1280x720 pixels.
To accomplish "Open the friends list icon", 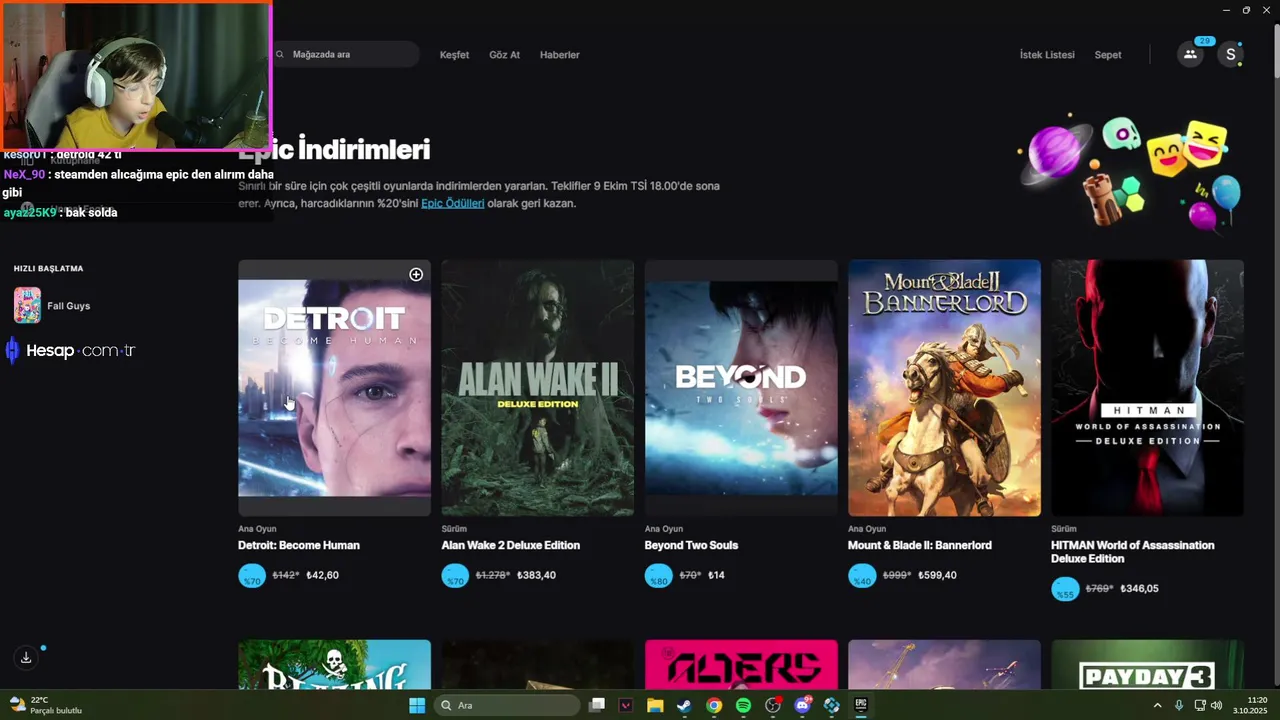I will click(1190, 55).
